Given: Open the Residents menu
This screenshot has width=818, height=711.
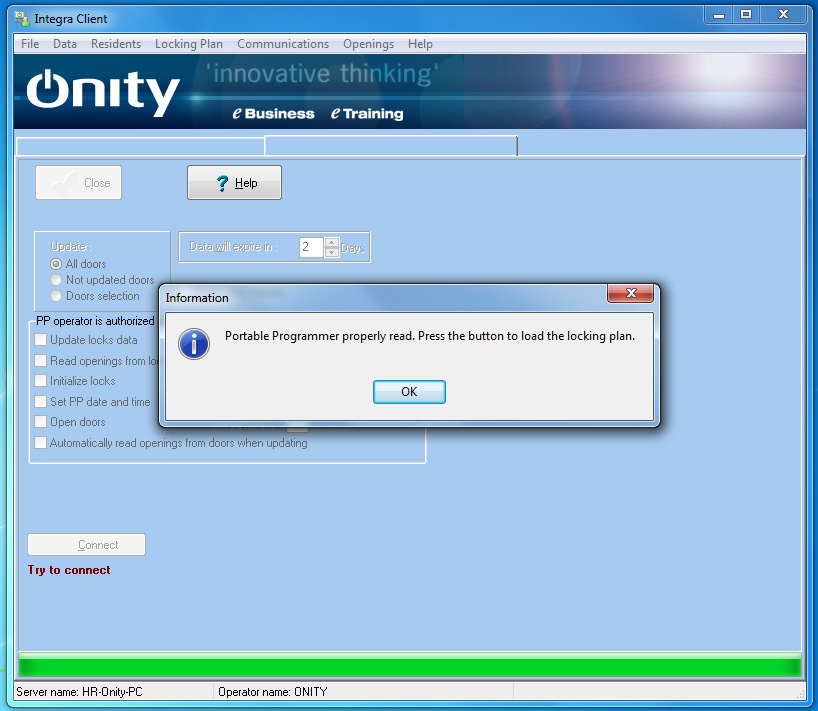Looking at the screenshot, I should pyautogui.click(x=115, y=44).
